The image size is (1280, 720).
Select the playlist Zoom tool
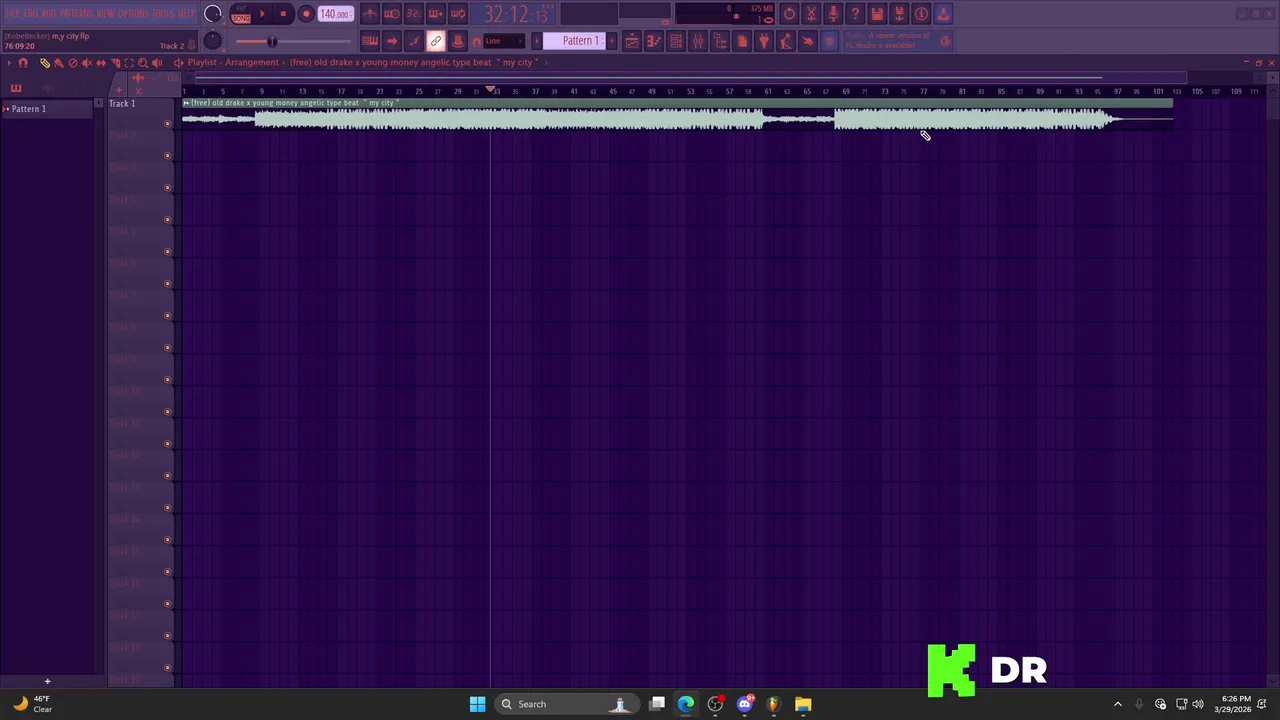pyautogui.click(x=143, y=62)
